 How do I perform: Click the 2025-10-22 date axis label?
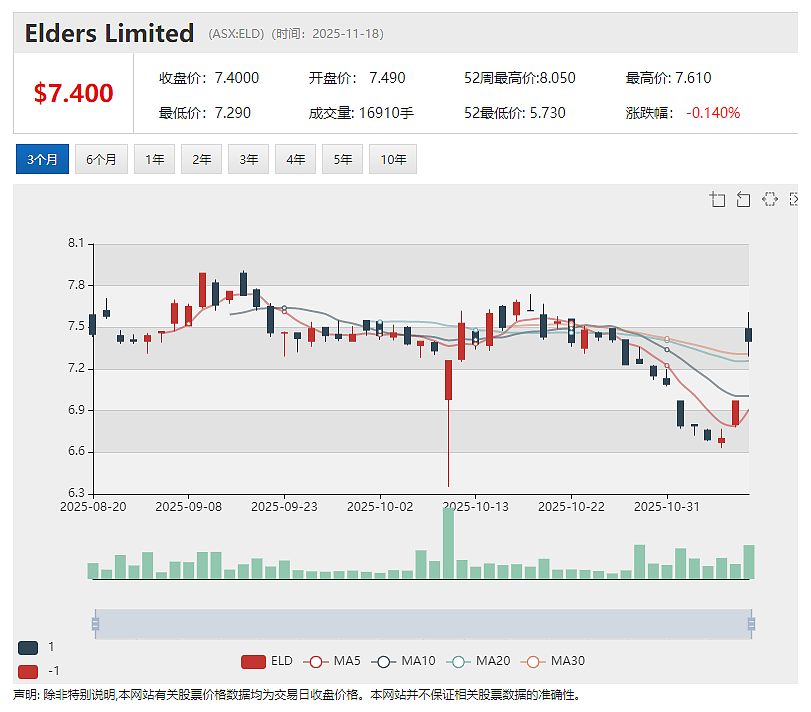pos(572,507)
